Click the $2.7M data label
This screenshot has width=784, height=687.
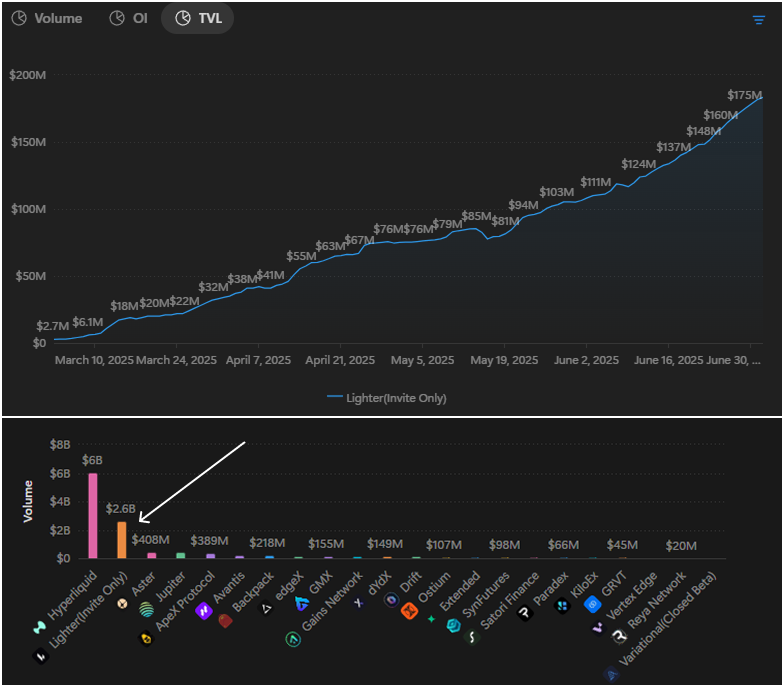(x=52, y=326)
